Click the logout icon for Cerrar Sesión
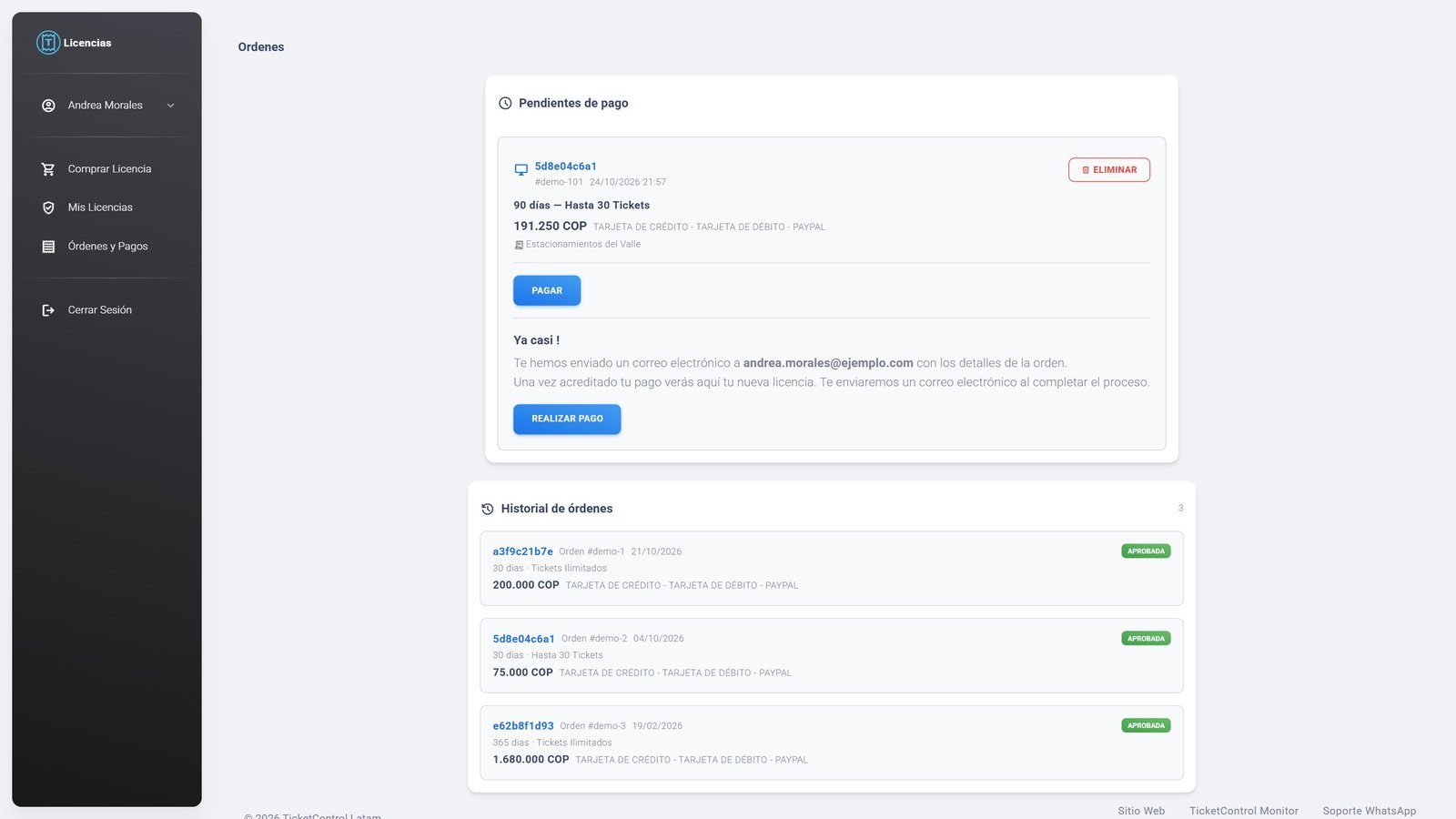This screenshot has height=819, width=1456. click(48, 310)
